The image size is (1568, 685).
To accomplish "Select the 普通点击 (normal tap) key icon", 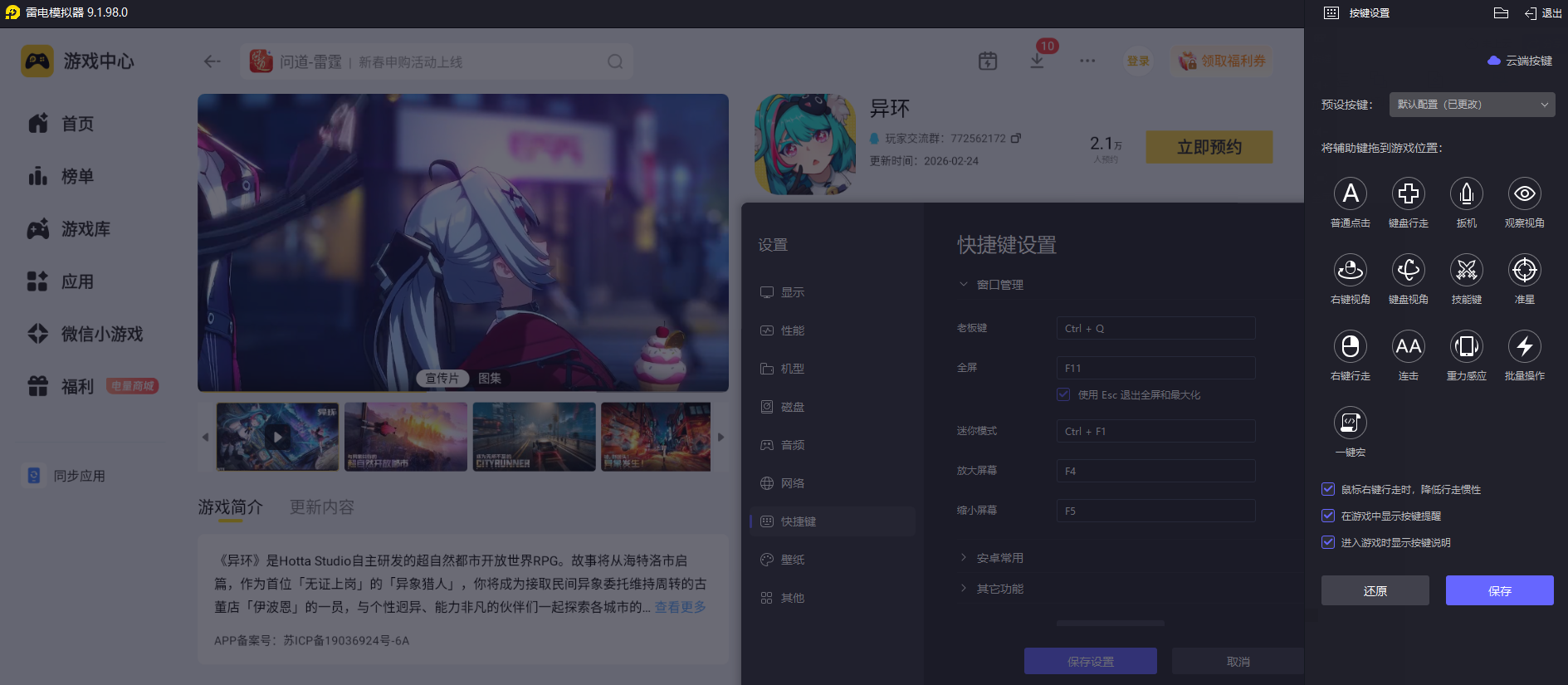I will click(1351, 193).
